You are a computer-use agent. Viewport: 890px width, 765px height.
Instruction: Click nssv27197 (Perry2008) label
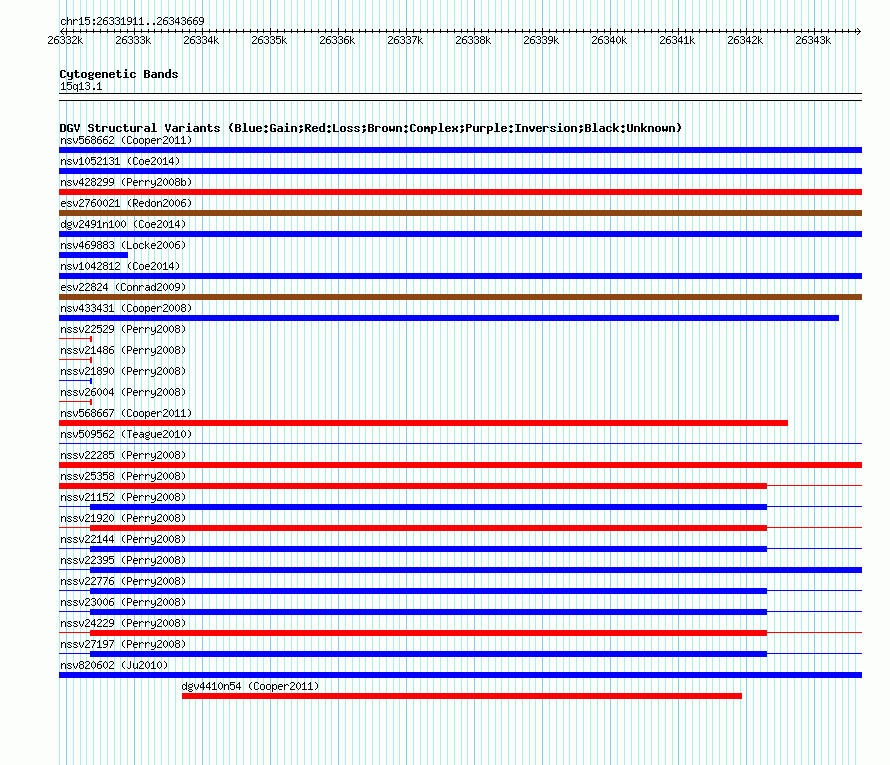tap(123, 644)
